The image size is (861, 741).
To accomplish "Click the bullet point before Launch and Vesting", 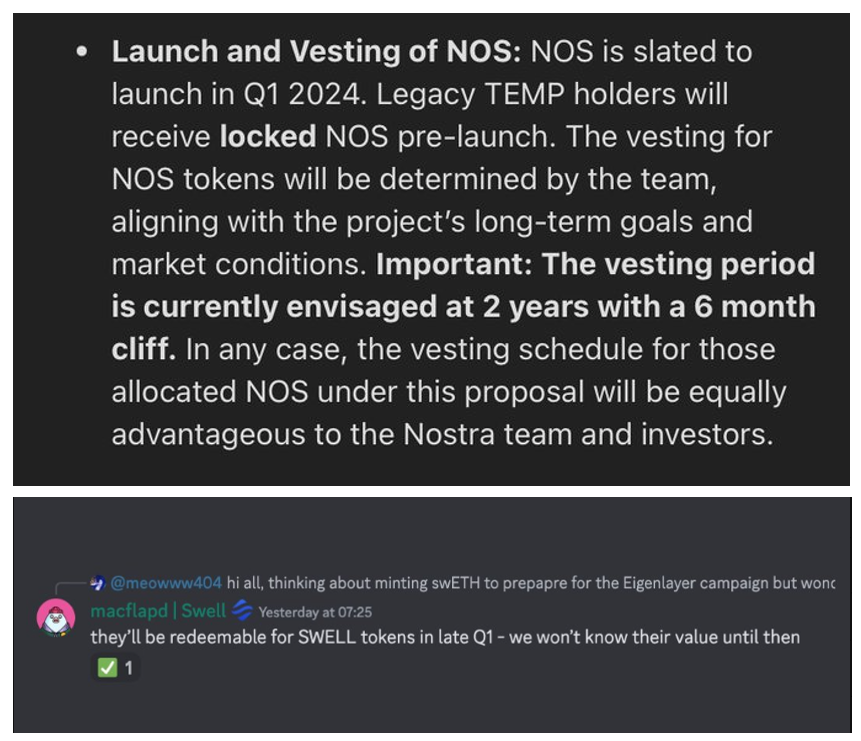I will (x=83, y=53).
